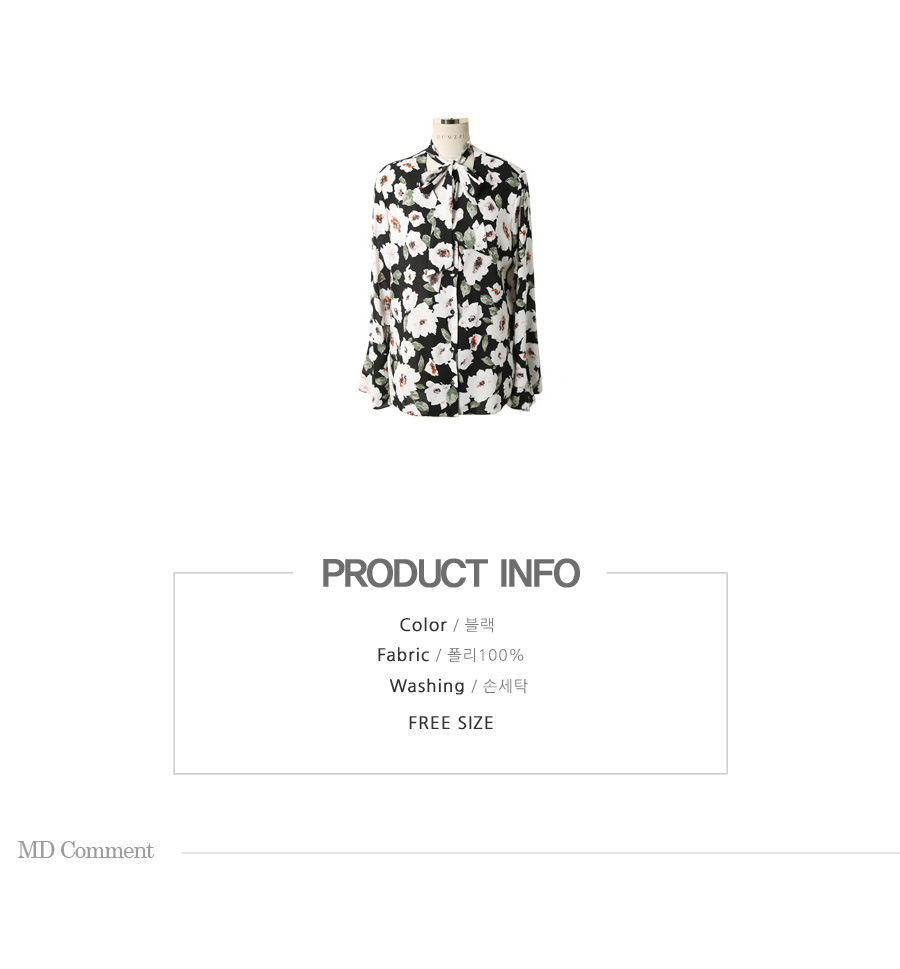This screenshot has height=969, width=900.
Task: Click the product info box bottom border
Action: click(x=451, y=773)
